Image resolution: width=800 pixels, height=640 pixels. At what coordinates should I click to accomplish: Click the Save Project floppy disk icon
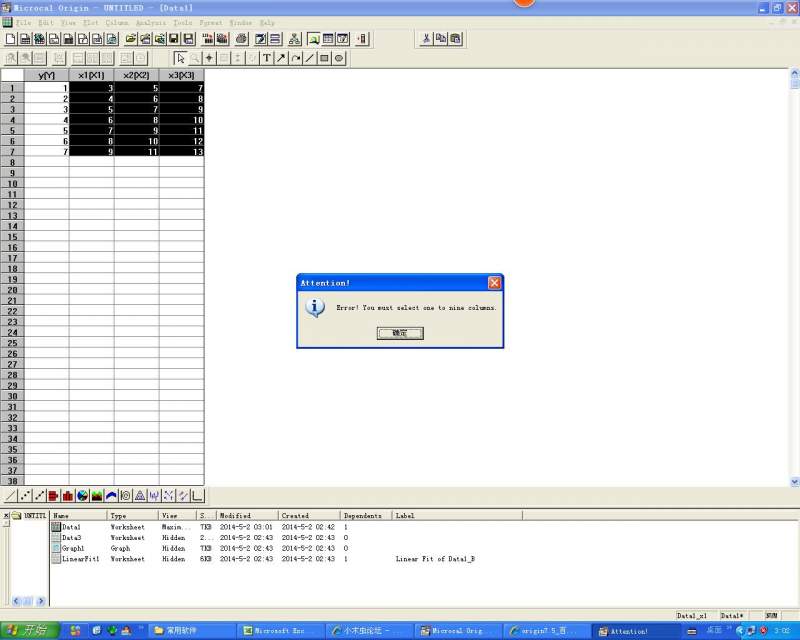click(174, 39)
